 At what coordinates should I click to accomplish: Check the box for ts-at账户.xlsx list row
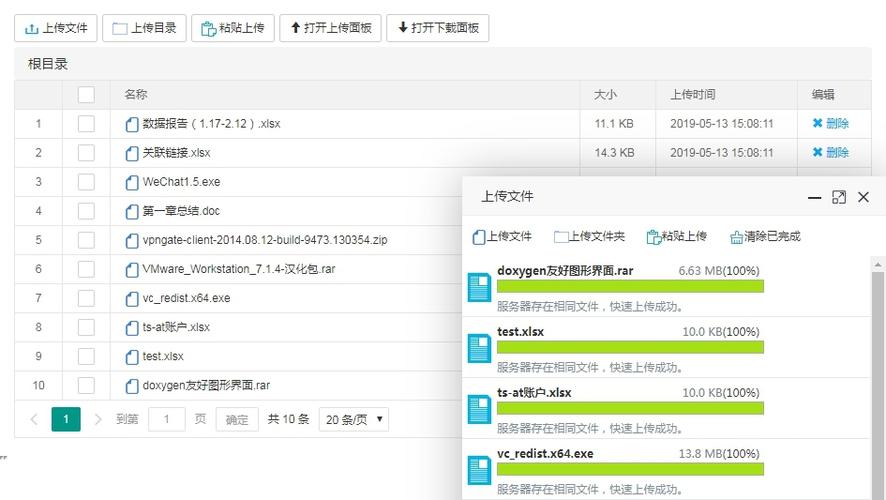(86, 327)
